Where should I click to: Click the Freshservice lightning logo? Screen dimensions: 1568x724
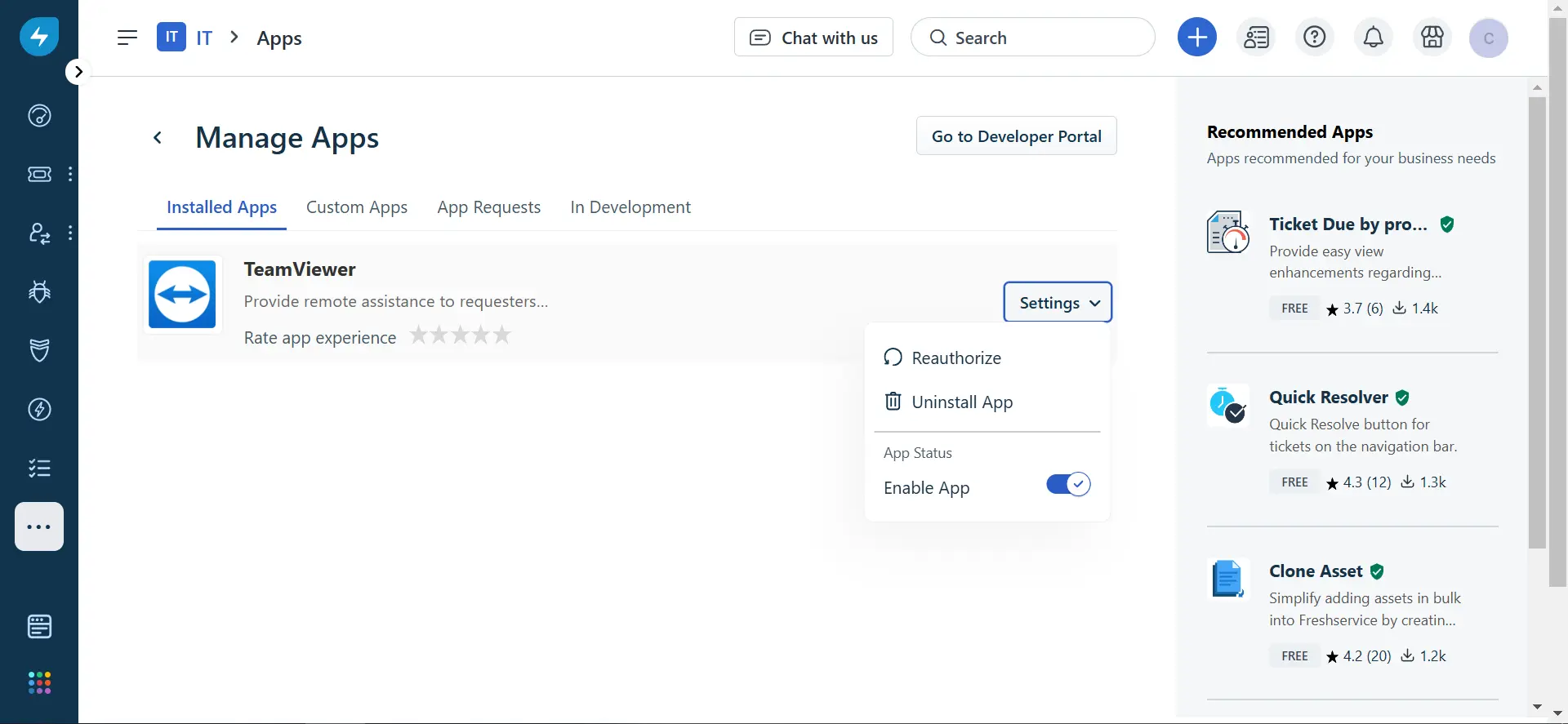tap(39, 37)
